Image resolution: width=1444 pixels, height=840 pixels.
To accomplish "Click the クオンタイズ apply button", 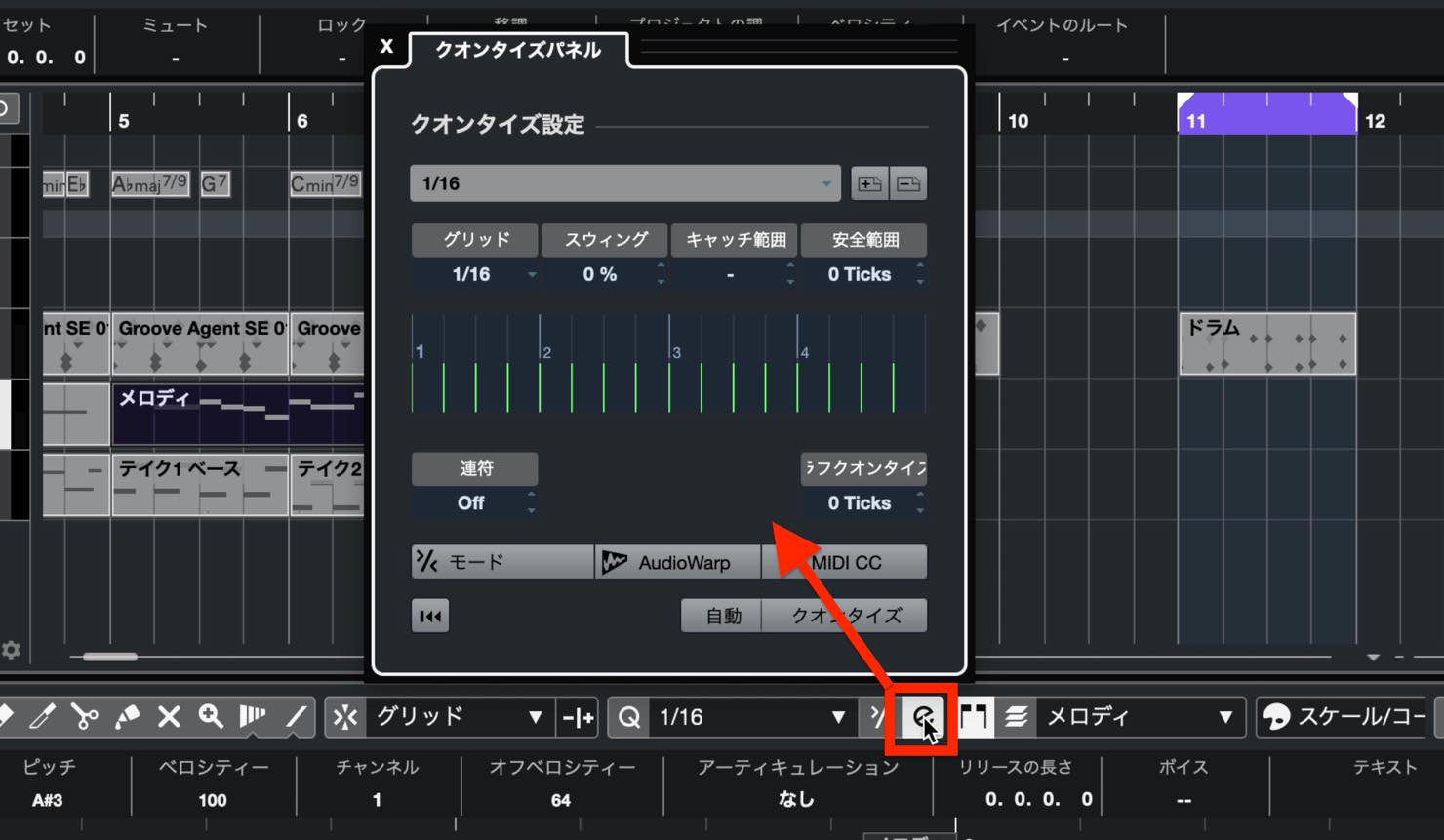I will click(845, 616).
